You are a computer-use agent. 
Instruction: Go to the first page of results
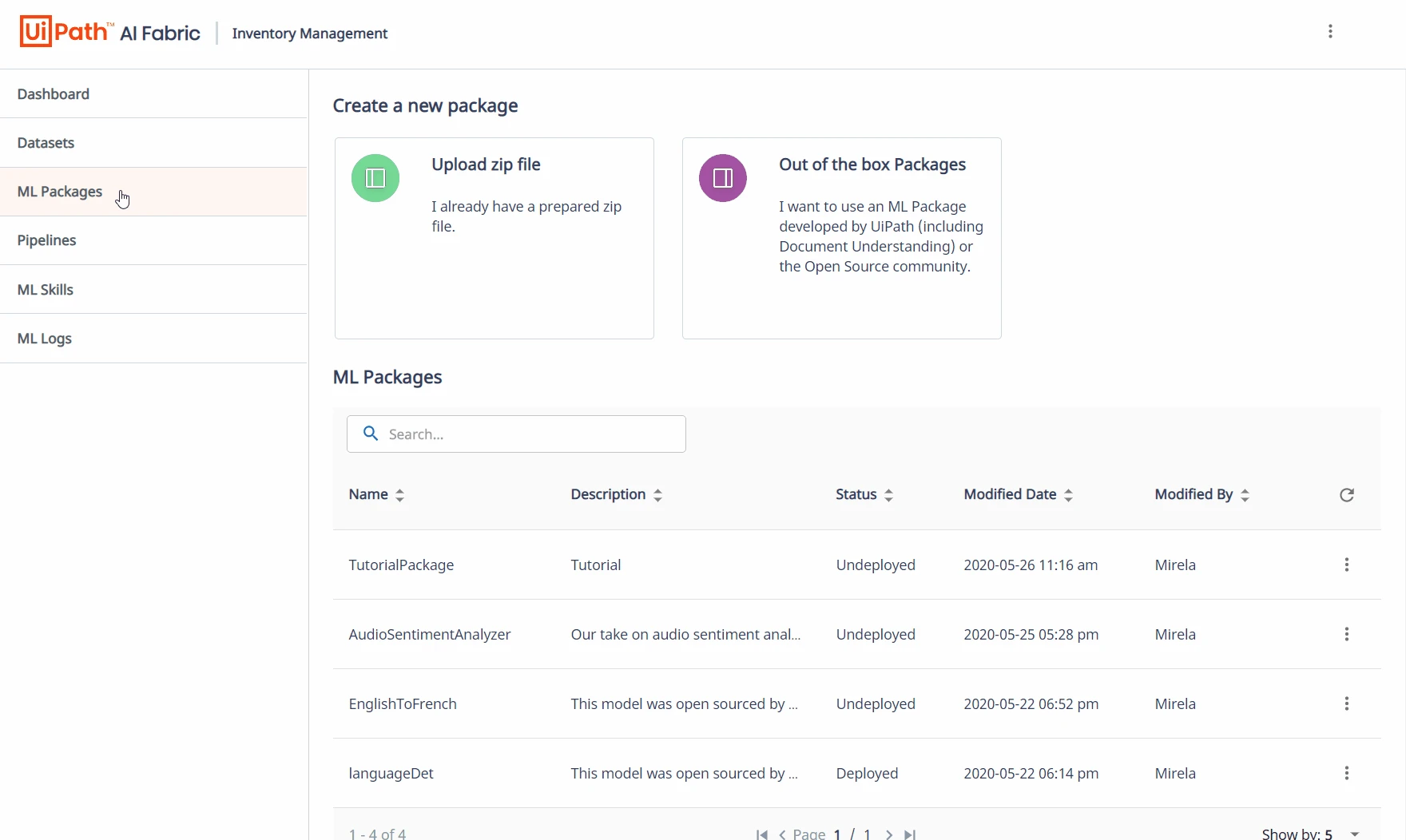[x=762, y=834]
